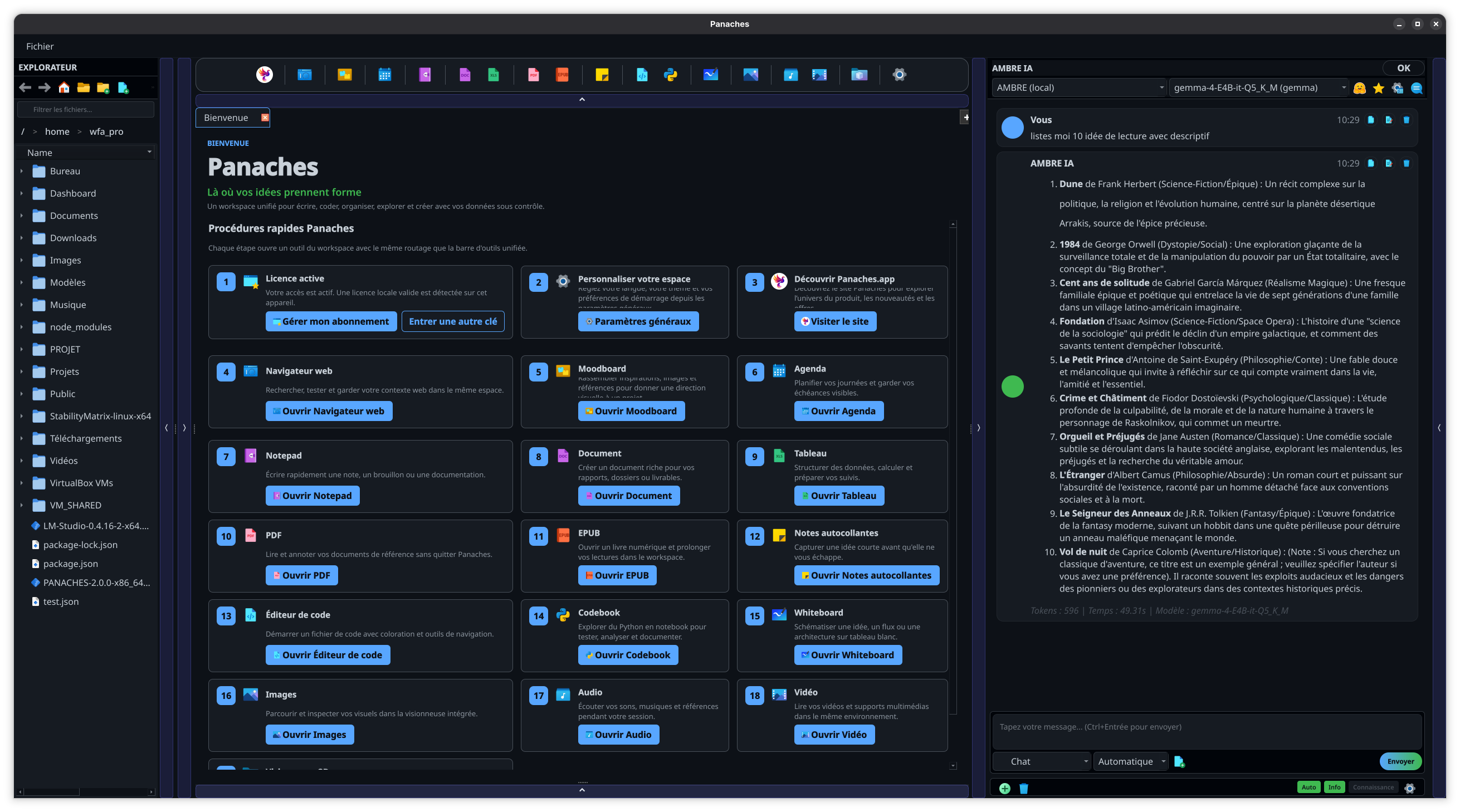This screenshot has height=812, width=1460.
Task: Open the code editor toolbar icon
Action: coord(642,74)
